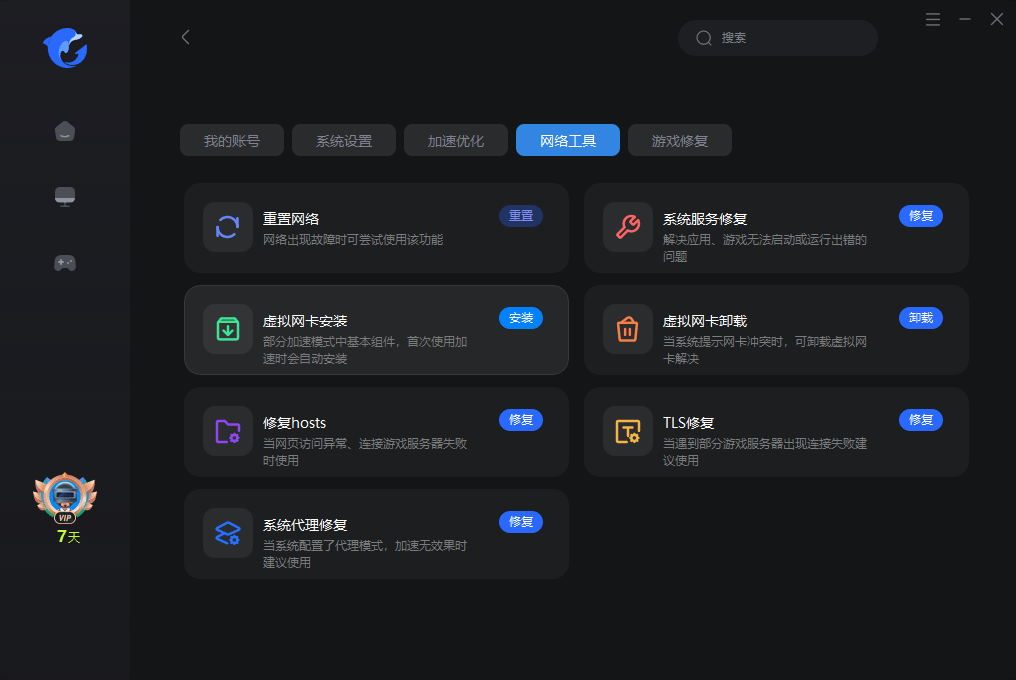Click the 重置网络 refresh icon
The height and width of the screenshot is (680, 1016).
pyautogui.click(x=227, y=227)
